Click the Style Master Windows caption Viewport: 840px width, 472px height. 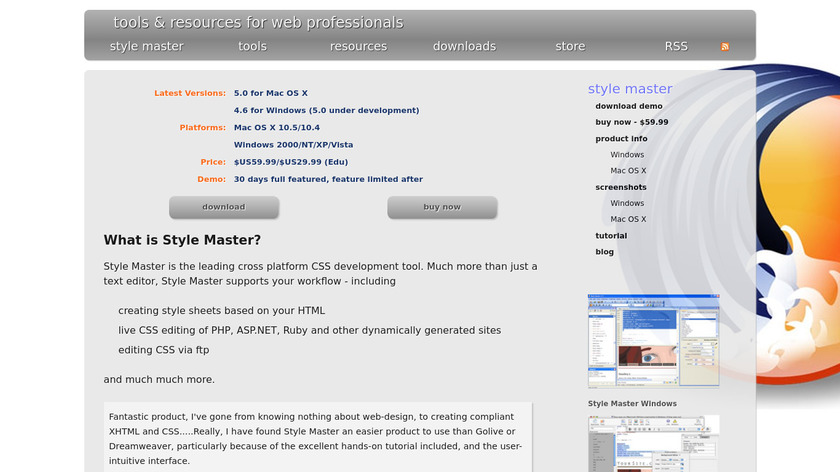[632, 403]
